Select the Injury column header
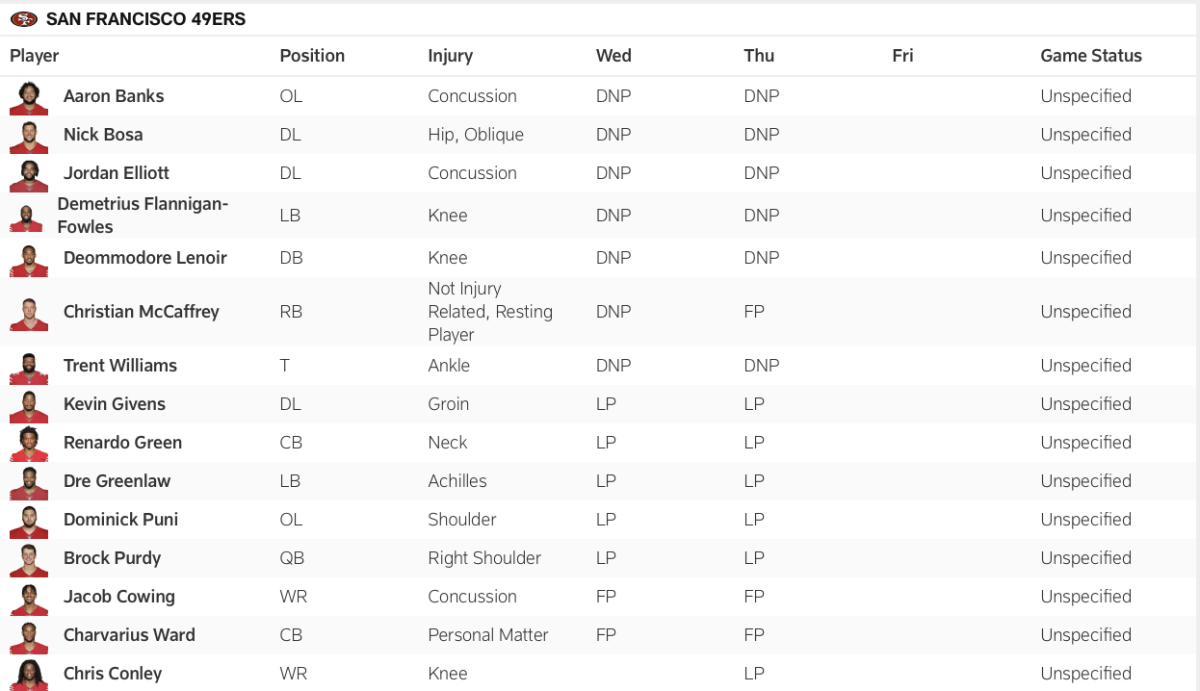The height and width of the screenshot is (691, 1200). point(450,56)
